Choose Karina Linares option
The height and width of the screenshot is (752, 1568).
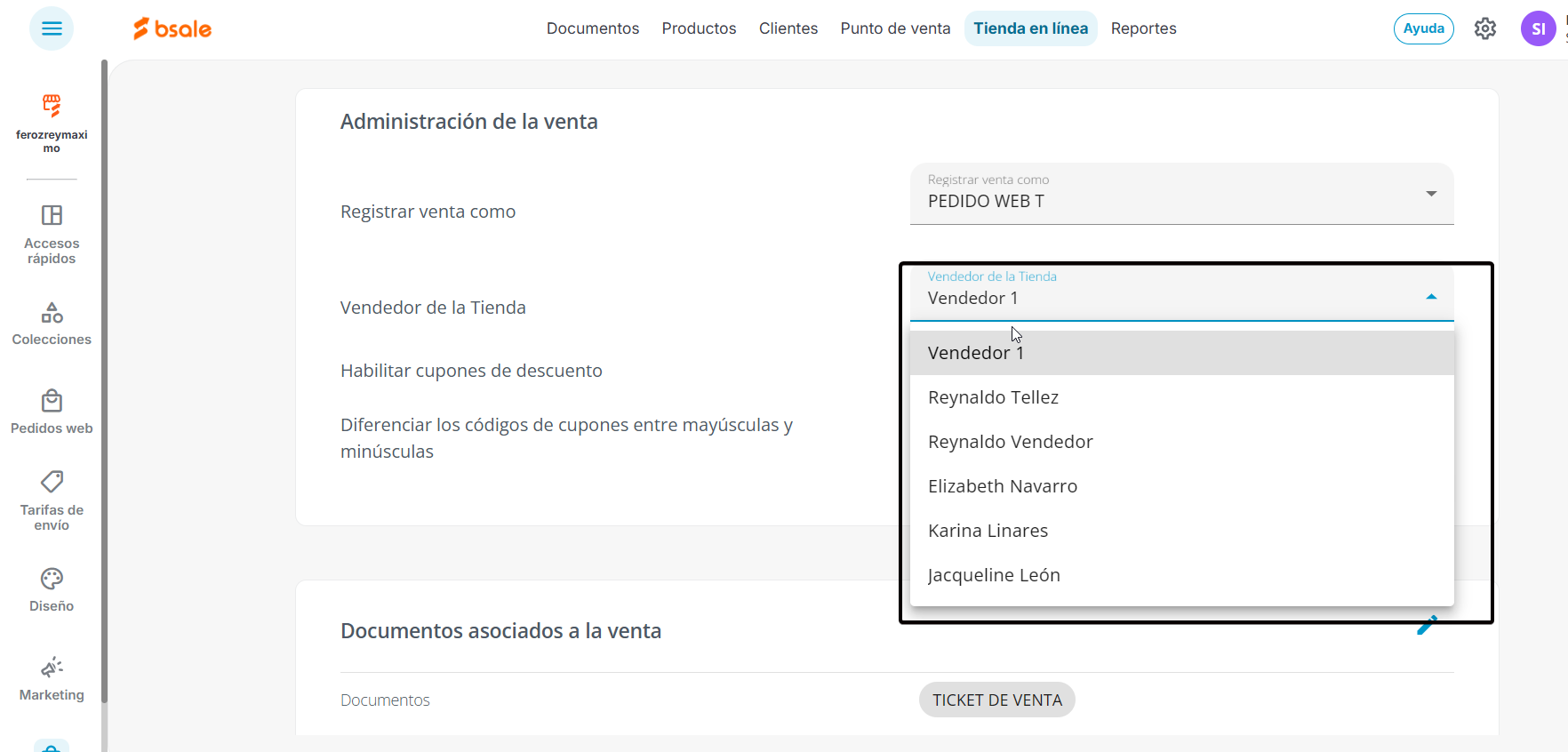point(1181,531)
